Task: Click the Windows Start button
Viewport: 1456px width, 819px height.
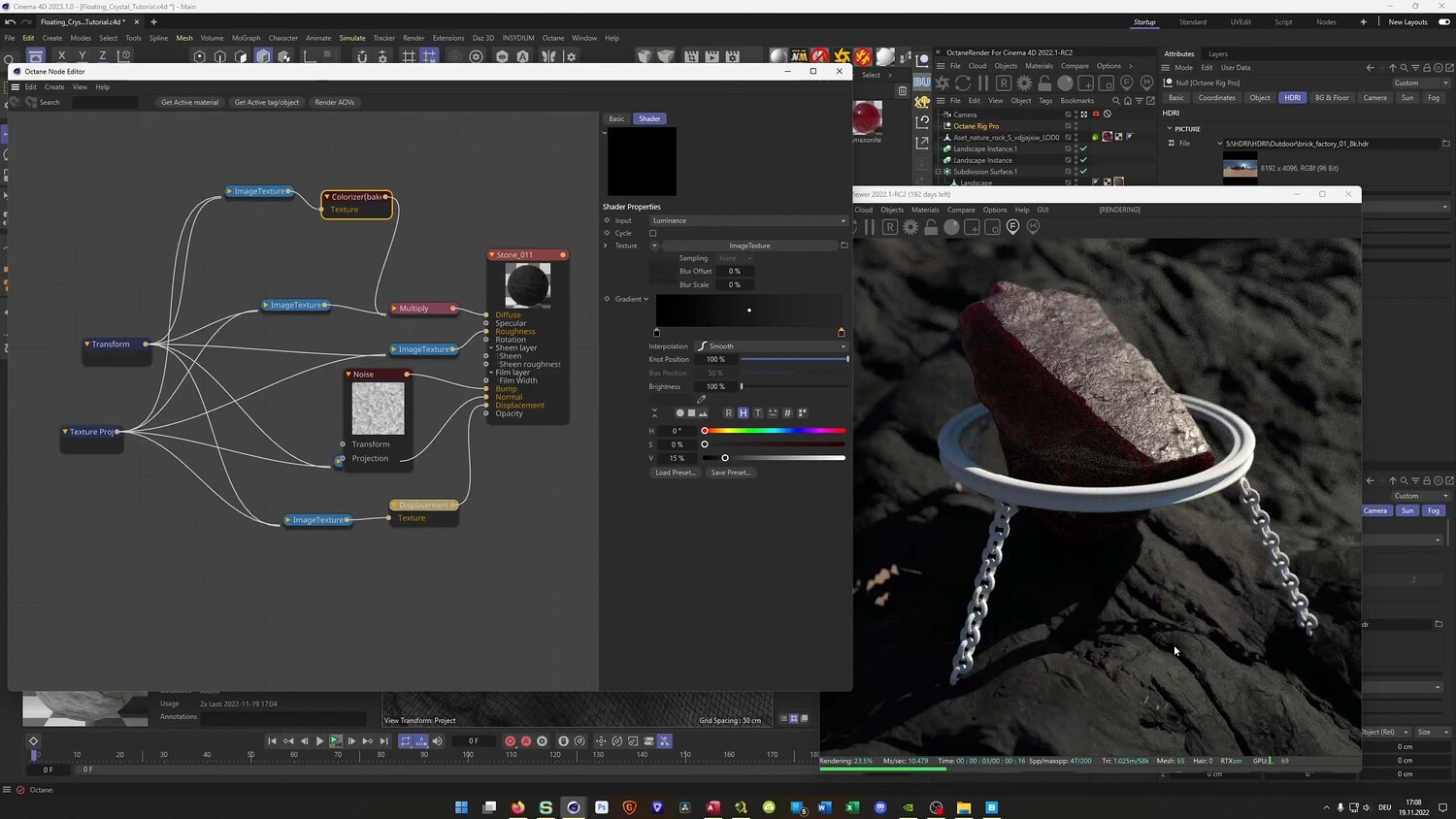Action: click(461, 807)
